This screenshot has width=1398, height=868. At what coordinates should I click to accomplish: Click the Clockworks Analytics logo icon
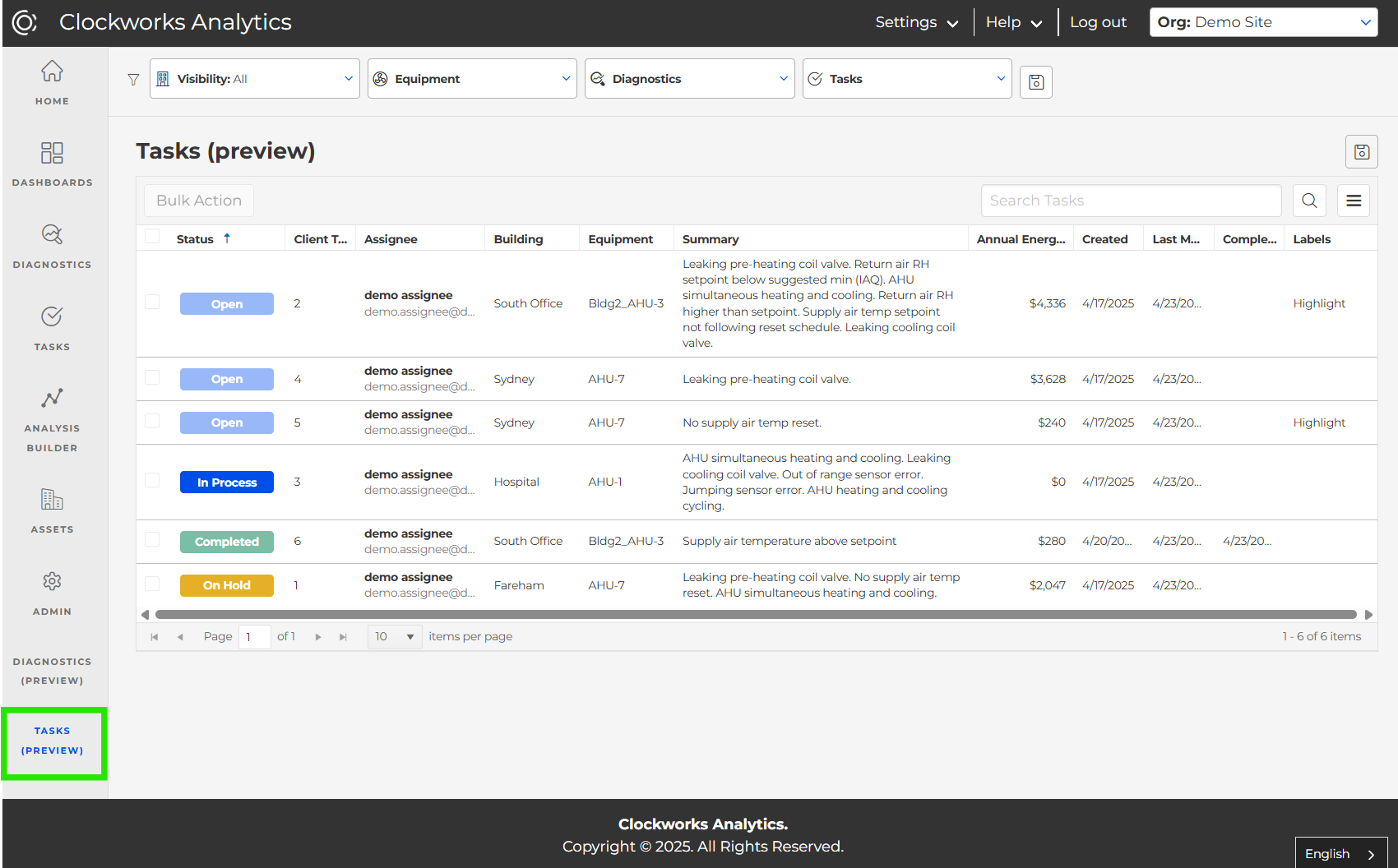[x=25, y=22]
